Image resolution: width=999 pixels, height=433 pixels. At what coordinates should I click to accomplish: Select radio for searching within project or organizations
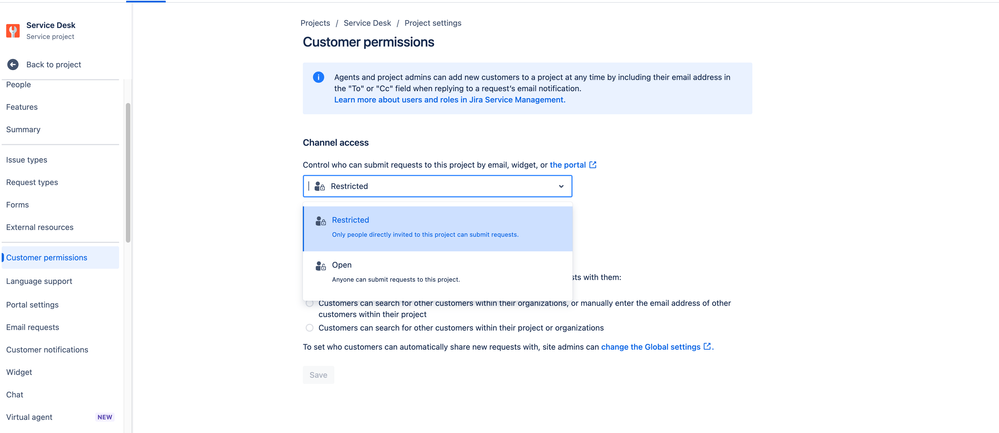tap(310, 328)
